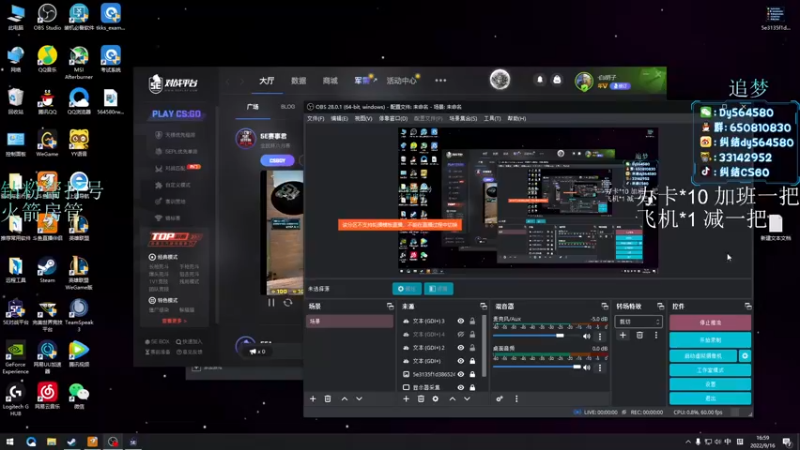The width and height of the screenshot is (800, 450).
Task: Pop out the OBS Audio Mixer dock
Action: (605, 306)
